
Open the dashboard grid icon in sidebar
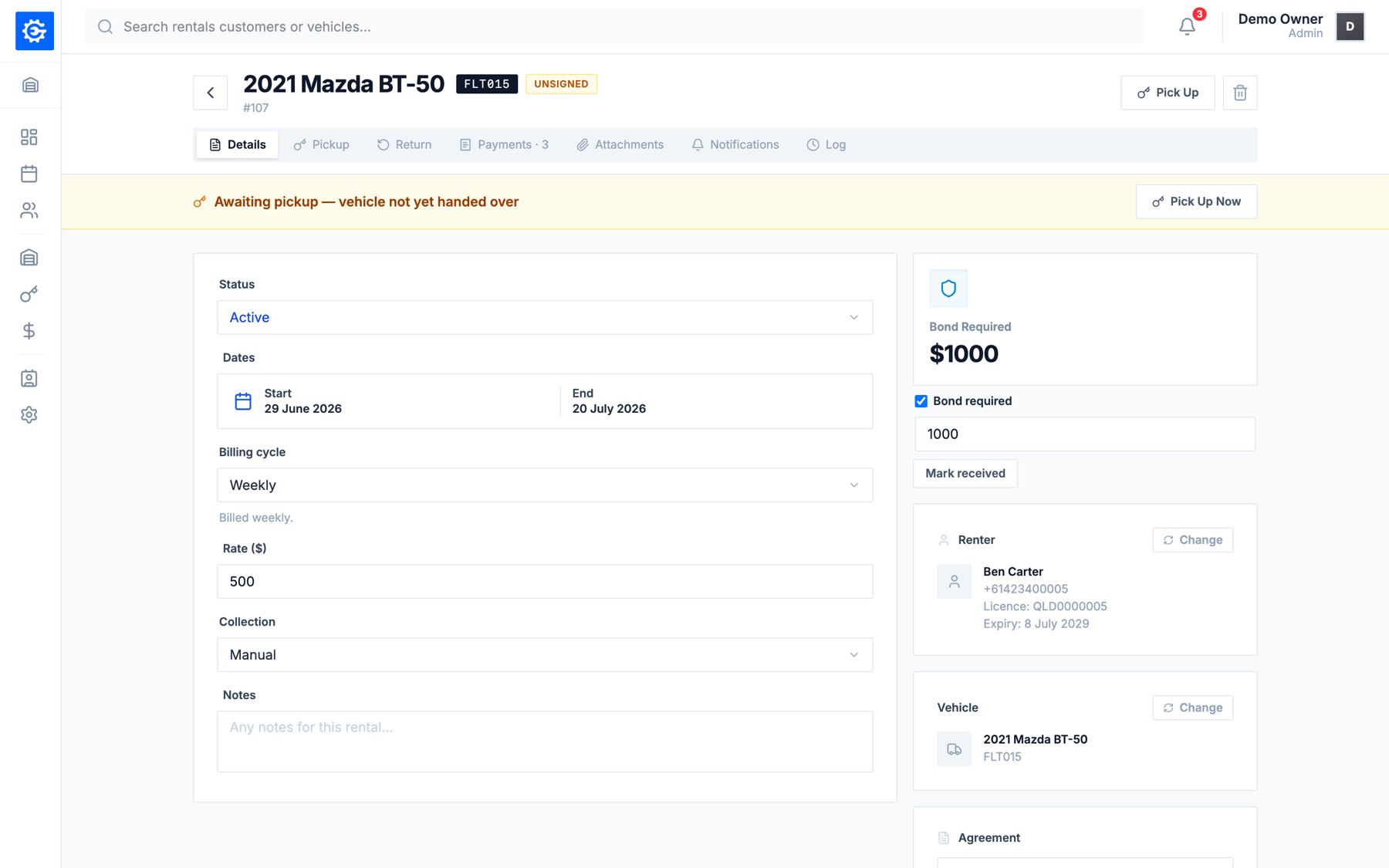pos(29,137)
